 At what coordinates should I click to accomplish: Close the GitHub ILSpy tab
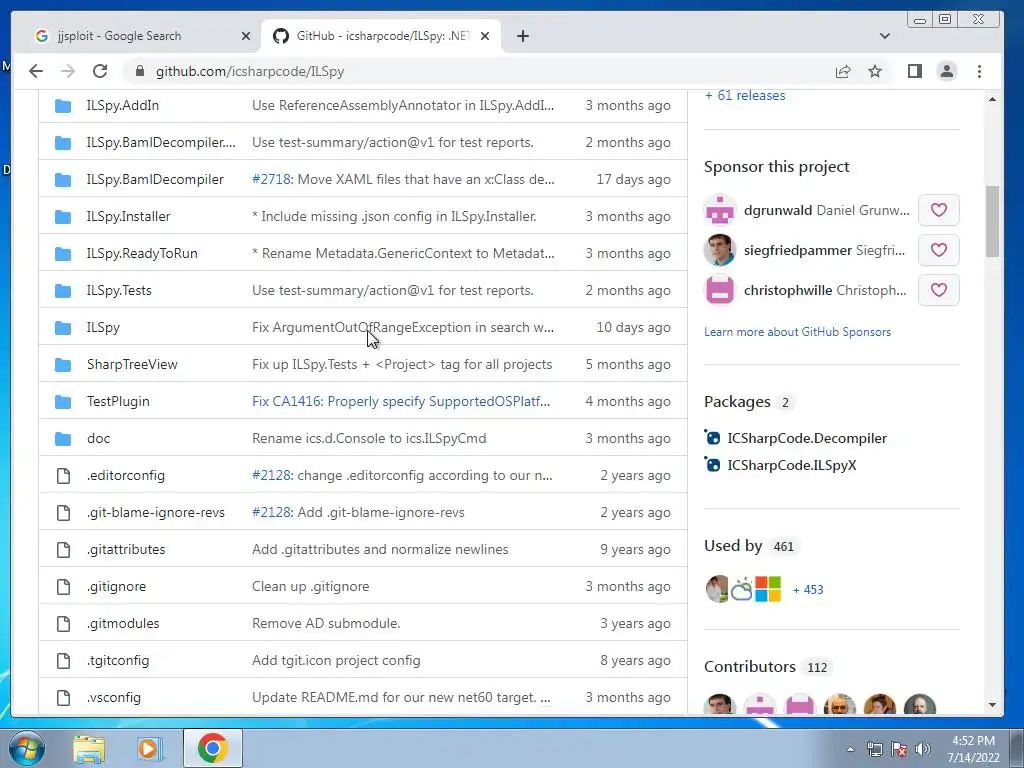485,36
